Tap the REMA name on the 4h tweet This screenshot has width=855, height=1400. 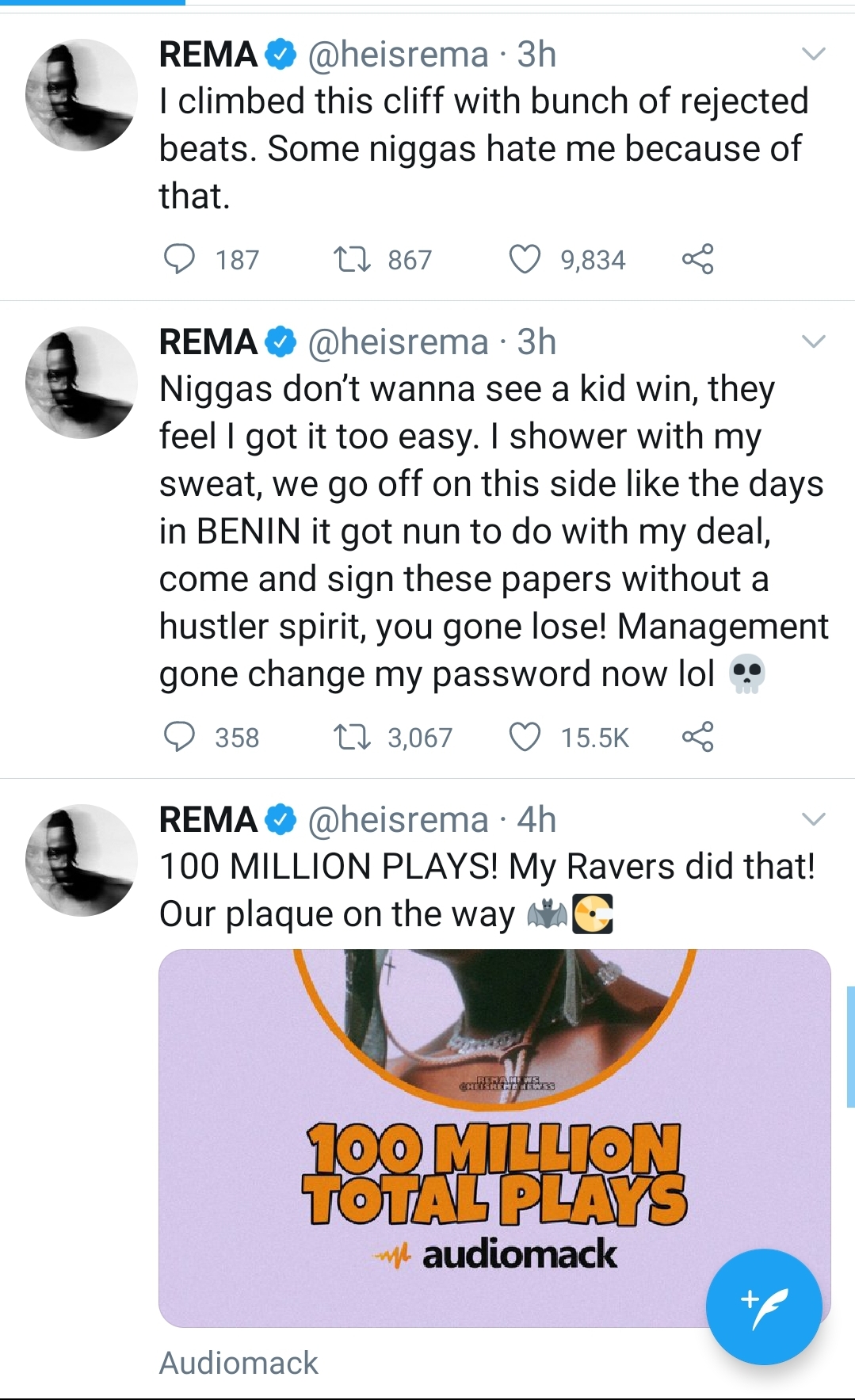[x=208, y=819]
